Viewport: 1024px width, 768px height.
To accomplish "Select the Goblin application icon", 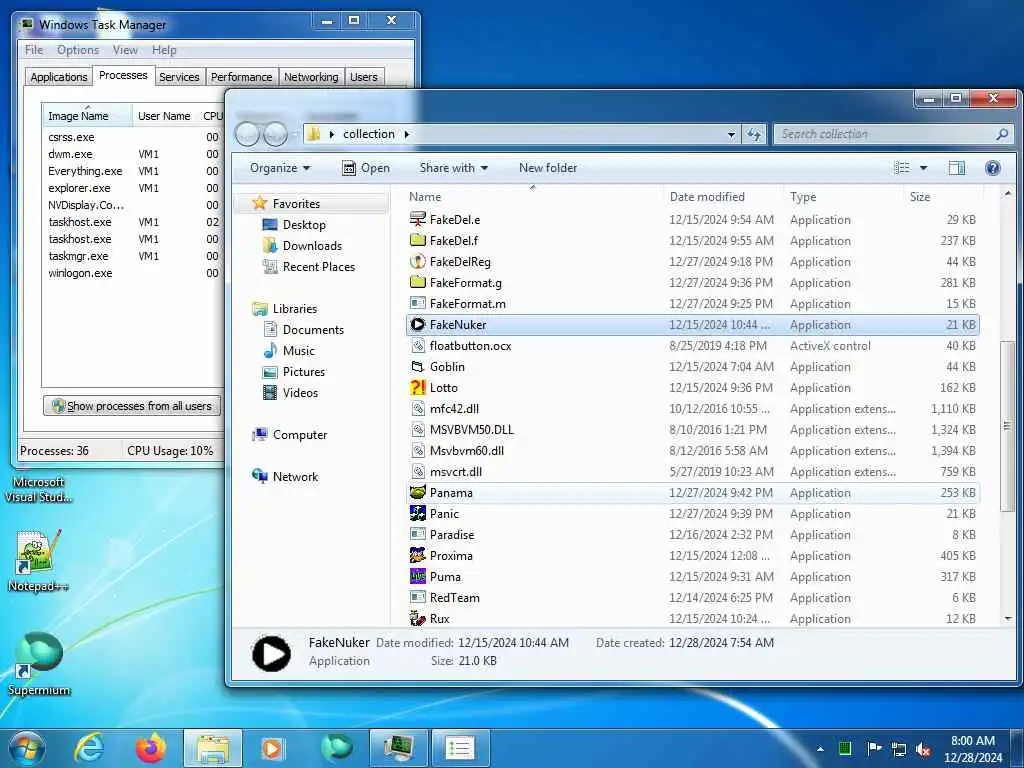I will click(417, 366).
